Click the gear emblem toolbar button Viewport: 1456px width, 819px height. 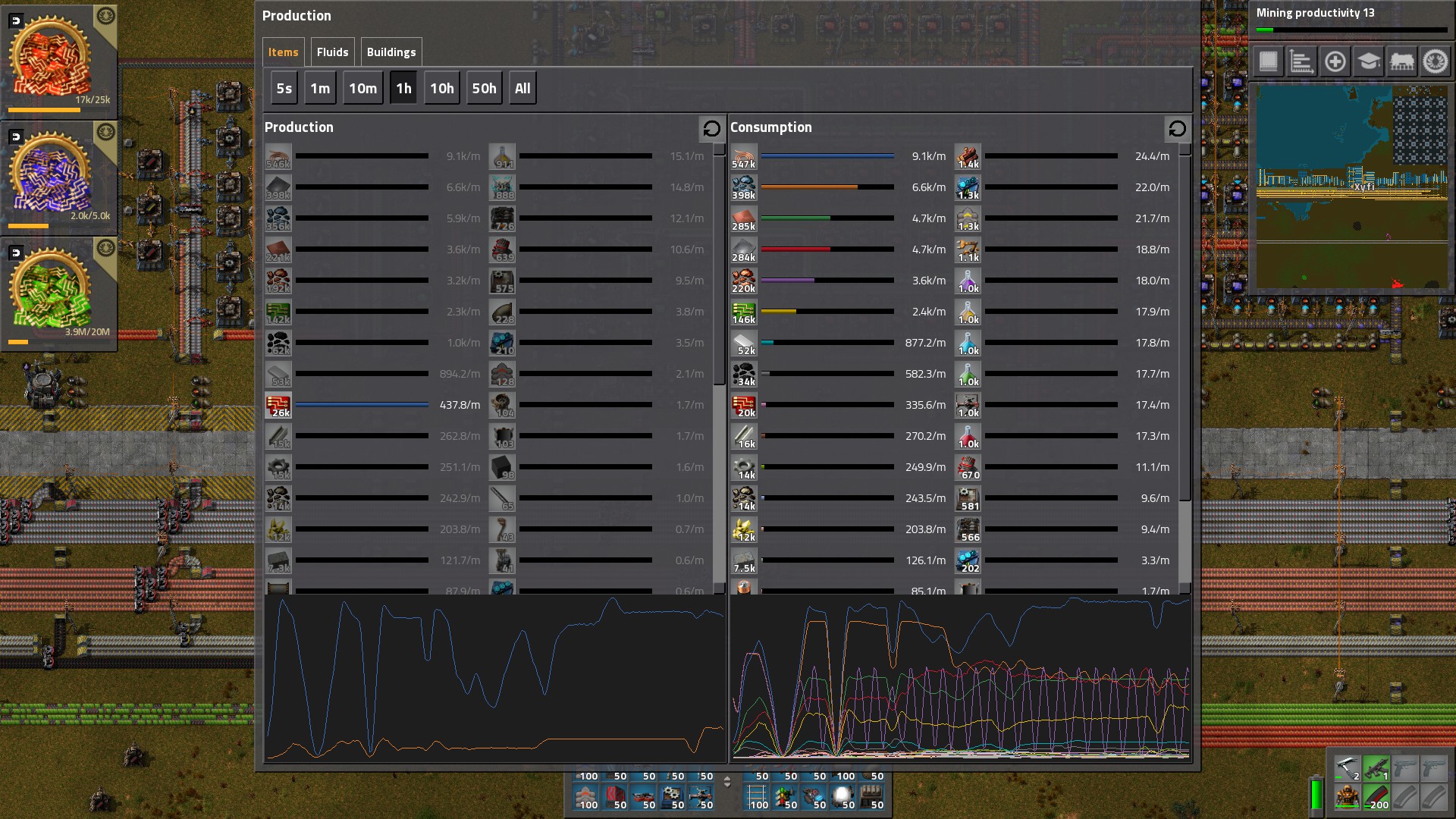click(1435, 61)
